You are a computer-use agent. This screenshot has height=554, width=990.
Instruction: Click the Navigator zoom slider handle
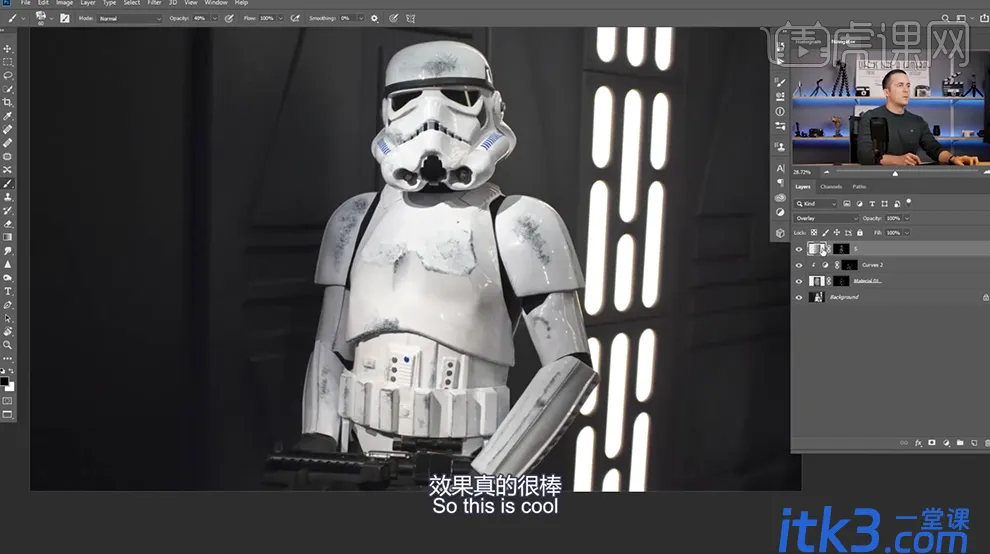click(x=895, y=173)
